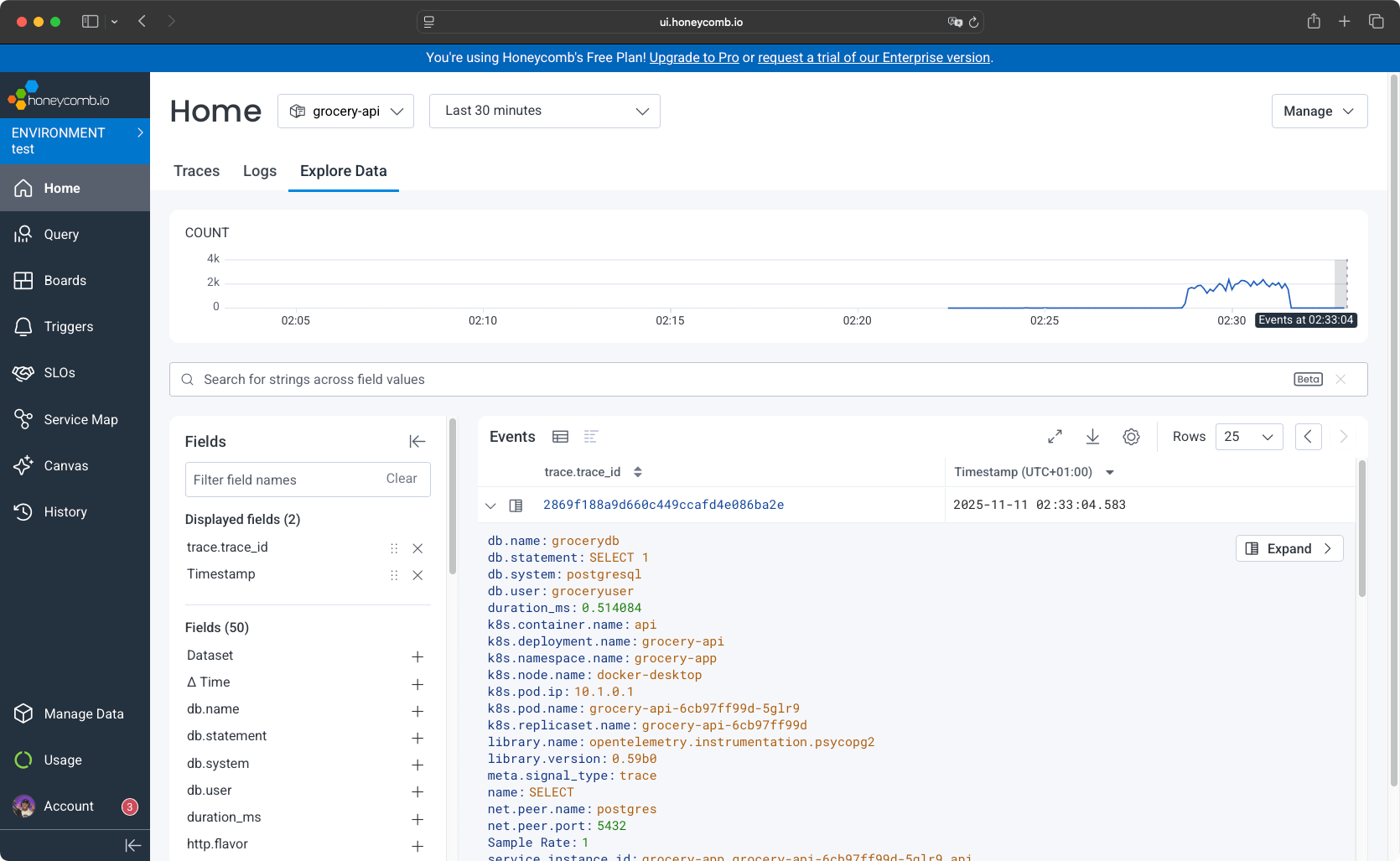This screenshot has height=861, width=1400.
Task: Collapse the left navigation sidebar
Action: pos(132,845)
